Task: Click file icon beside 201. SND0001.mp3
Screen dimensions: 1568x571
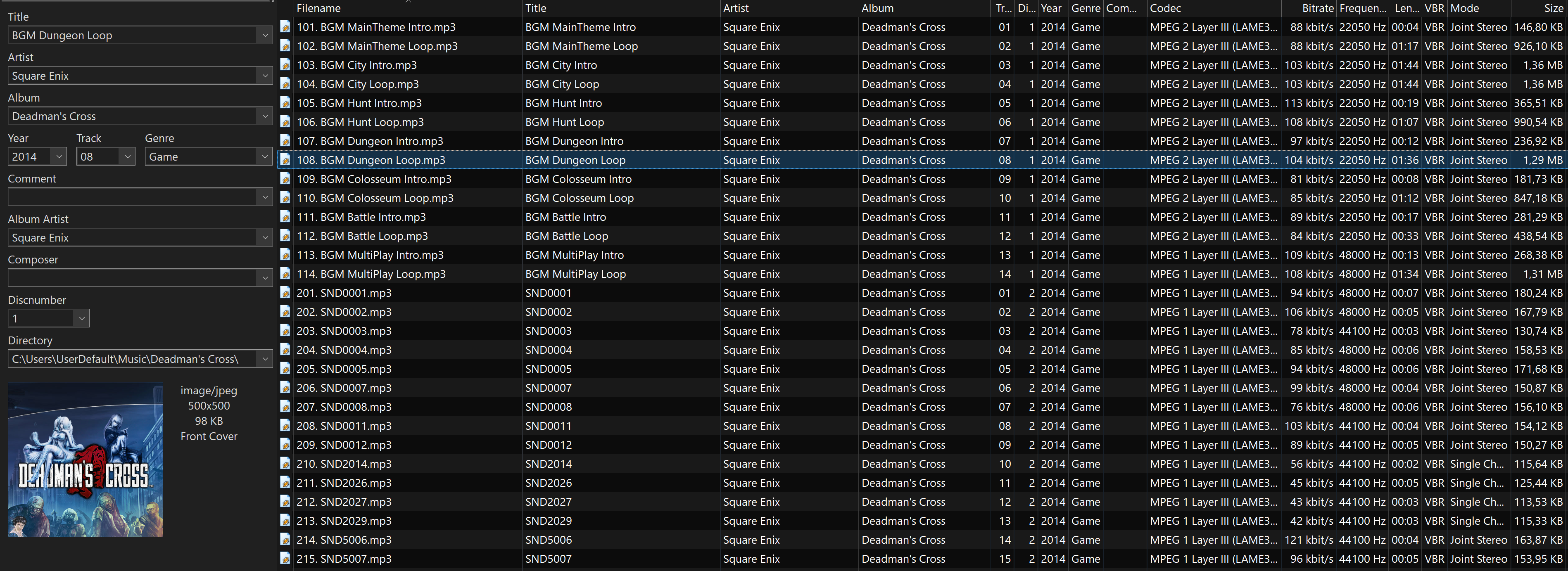Action: pos(285,292)
